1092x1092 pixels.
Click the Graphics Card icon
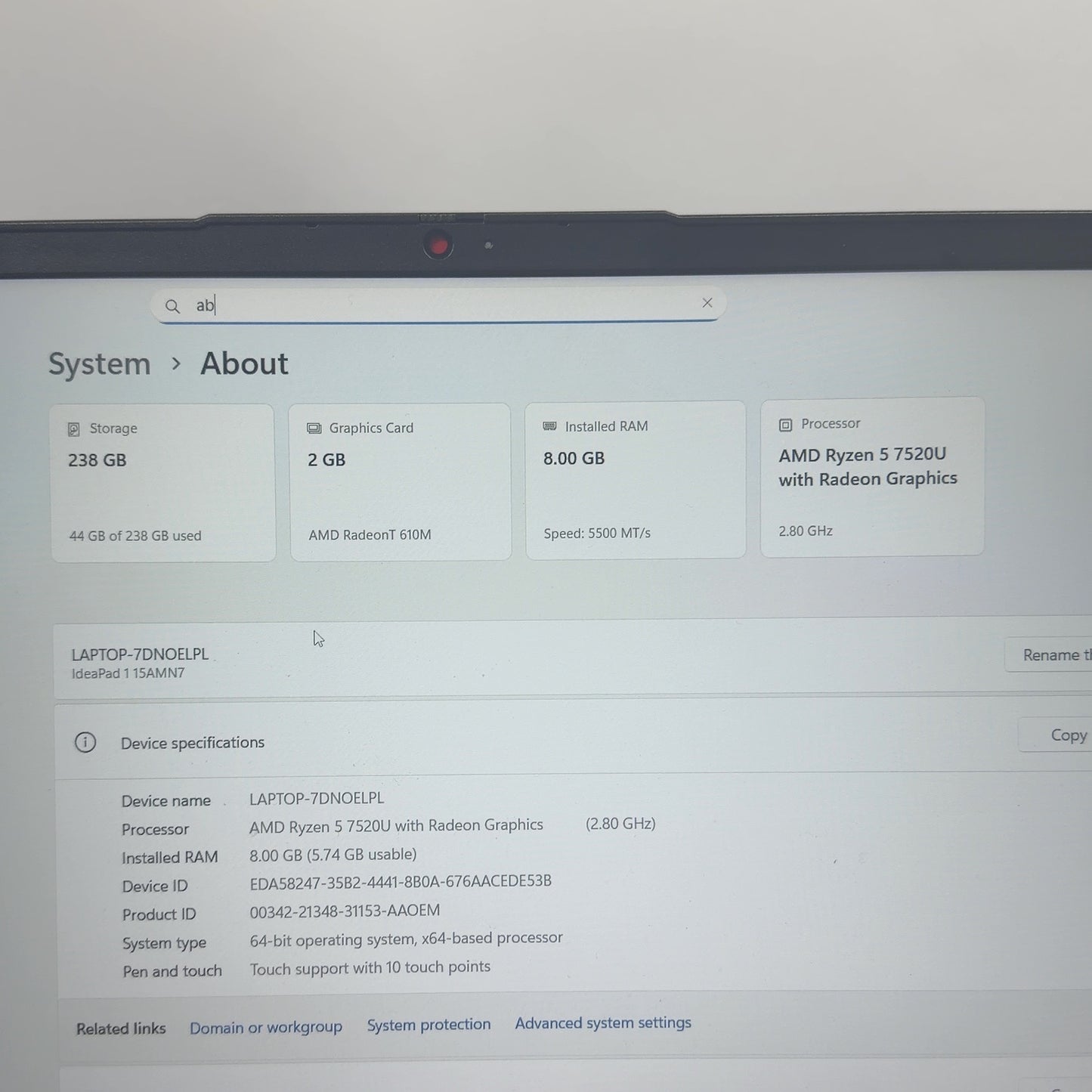(314, 428)
